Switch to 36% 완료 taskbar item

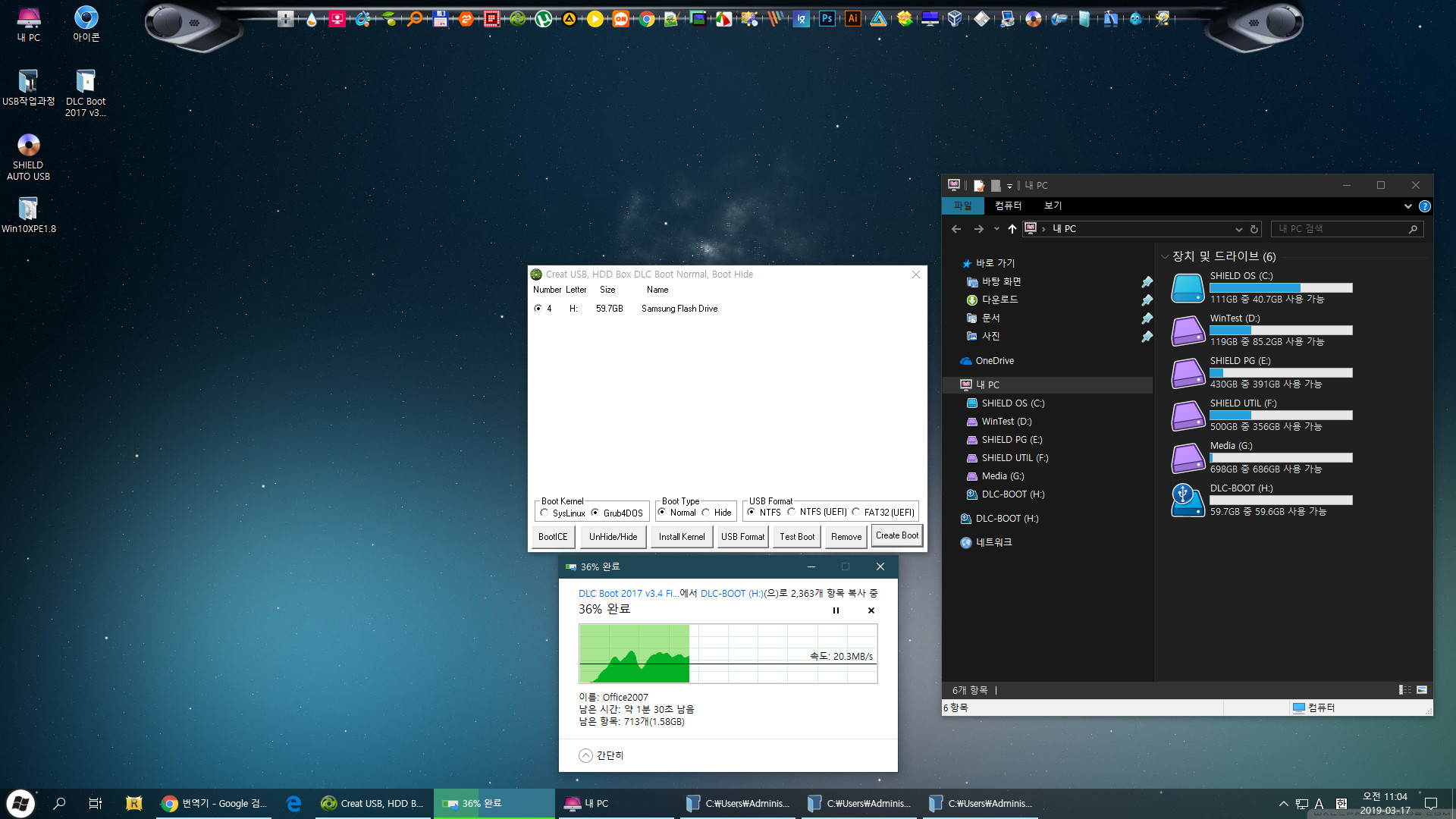[x=494, y=804]
